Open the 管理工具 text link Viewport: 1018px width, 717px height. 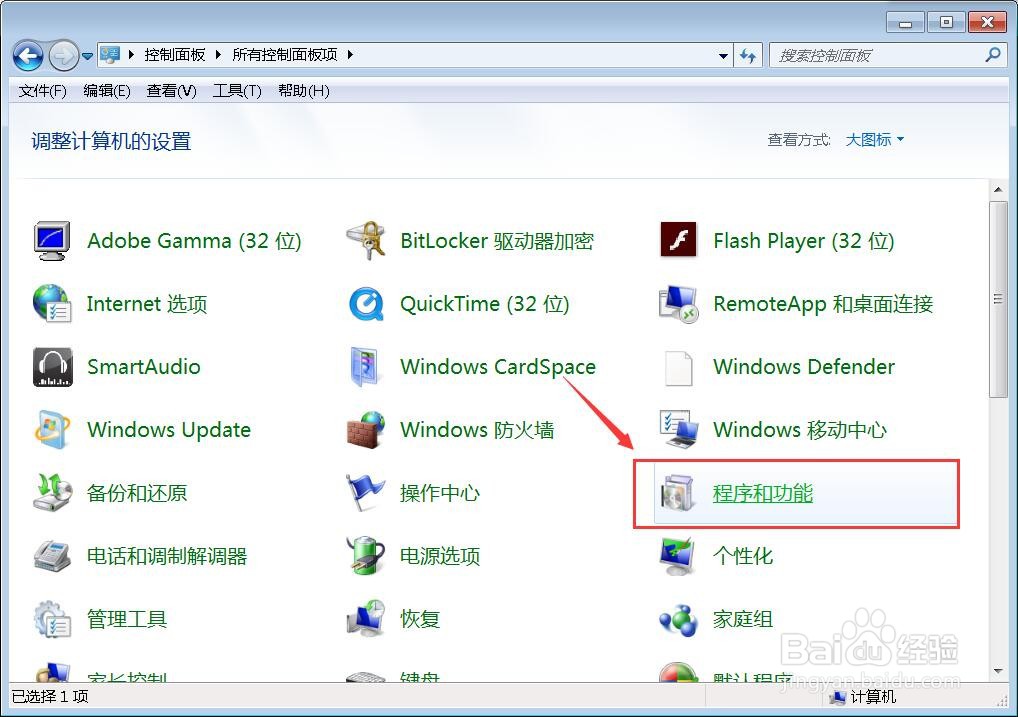coord(127,619)
